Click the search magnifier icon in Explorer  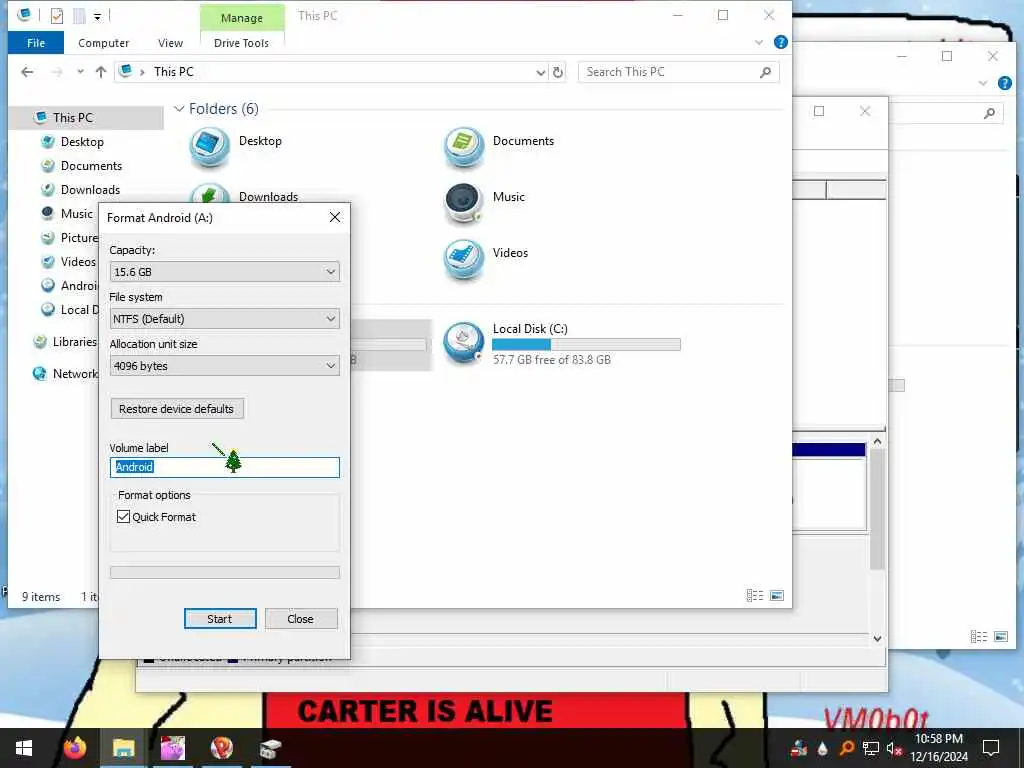coord(765,72)
